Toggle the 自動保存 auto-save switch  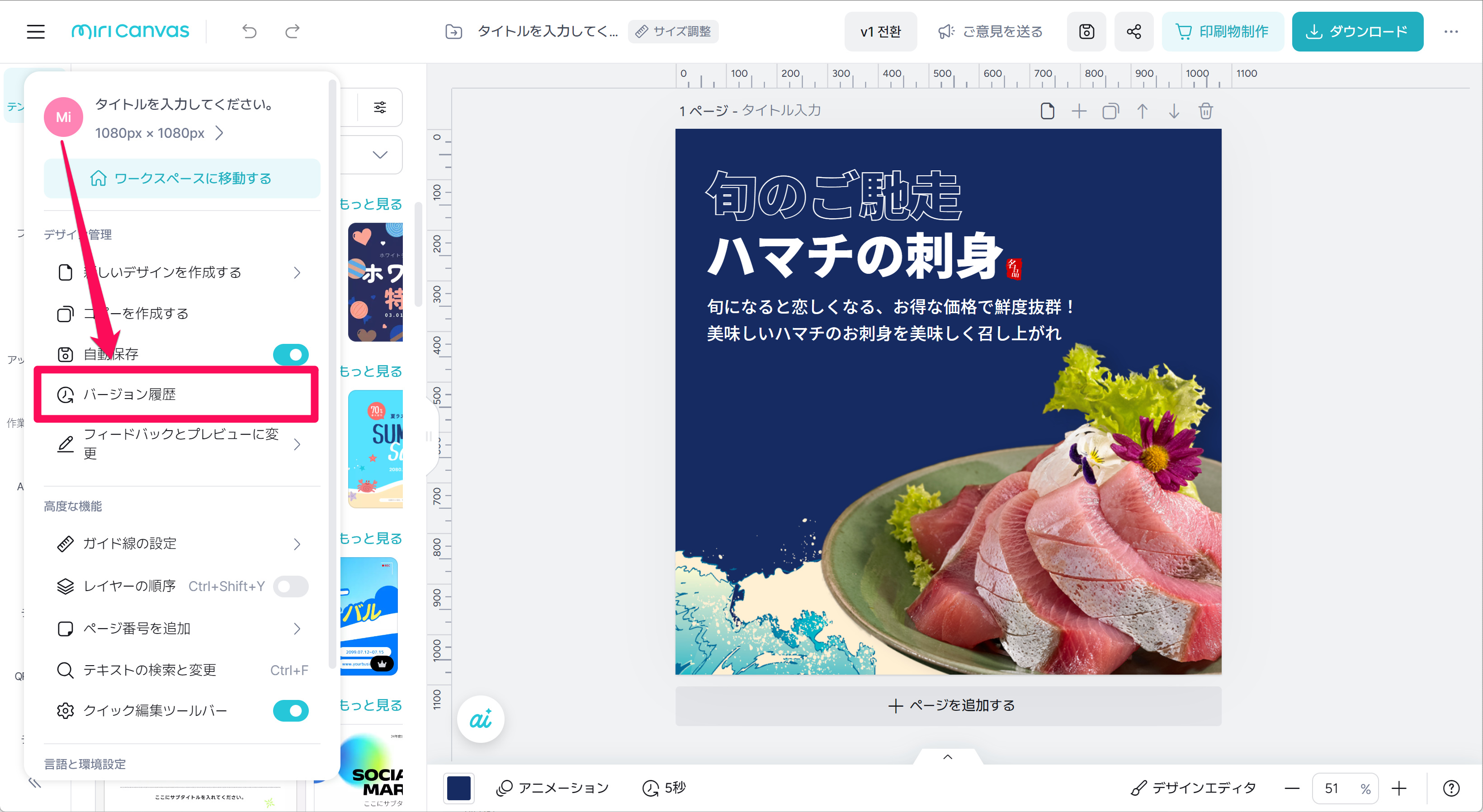click(291, 355)
